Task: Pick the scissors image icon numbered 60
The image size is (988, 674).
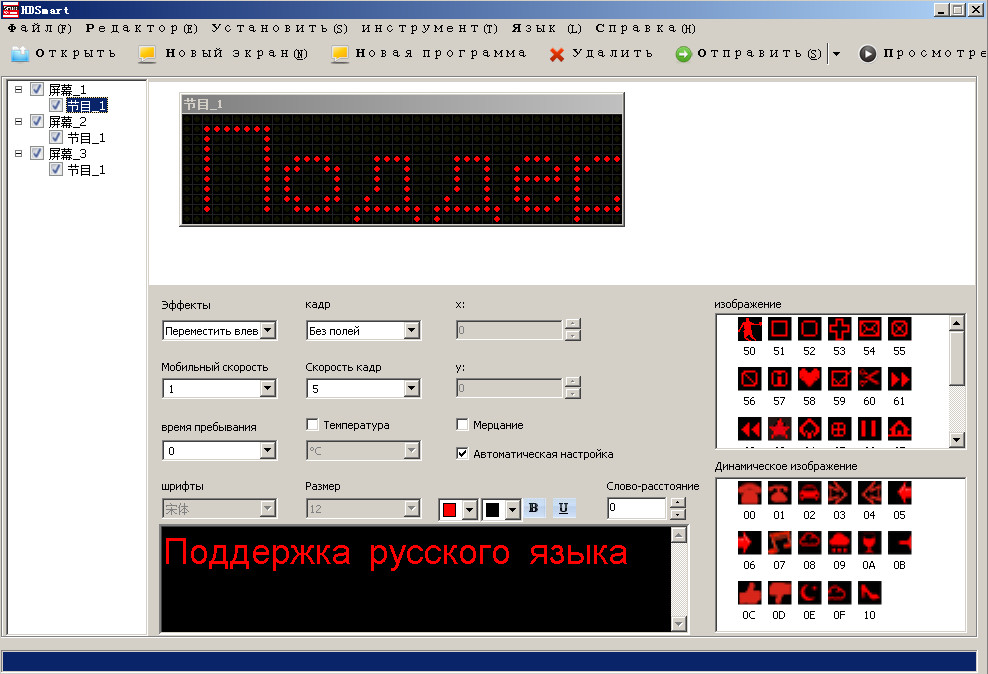Action: (869, 379)
